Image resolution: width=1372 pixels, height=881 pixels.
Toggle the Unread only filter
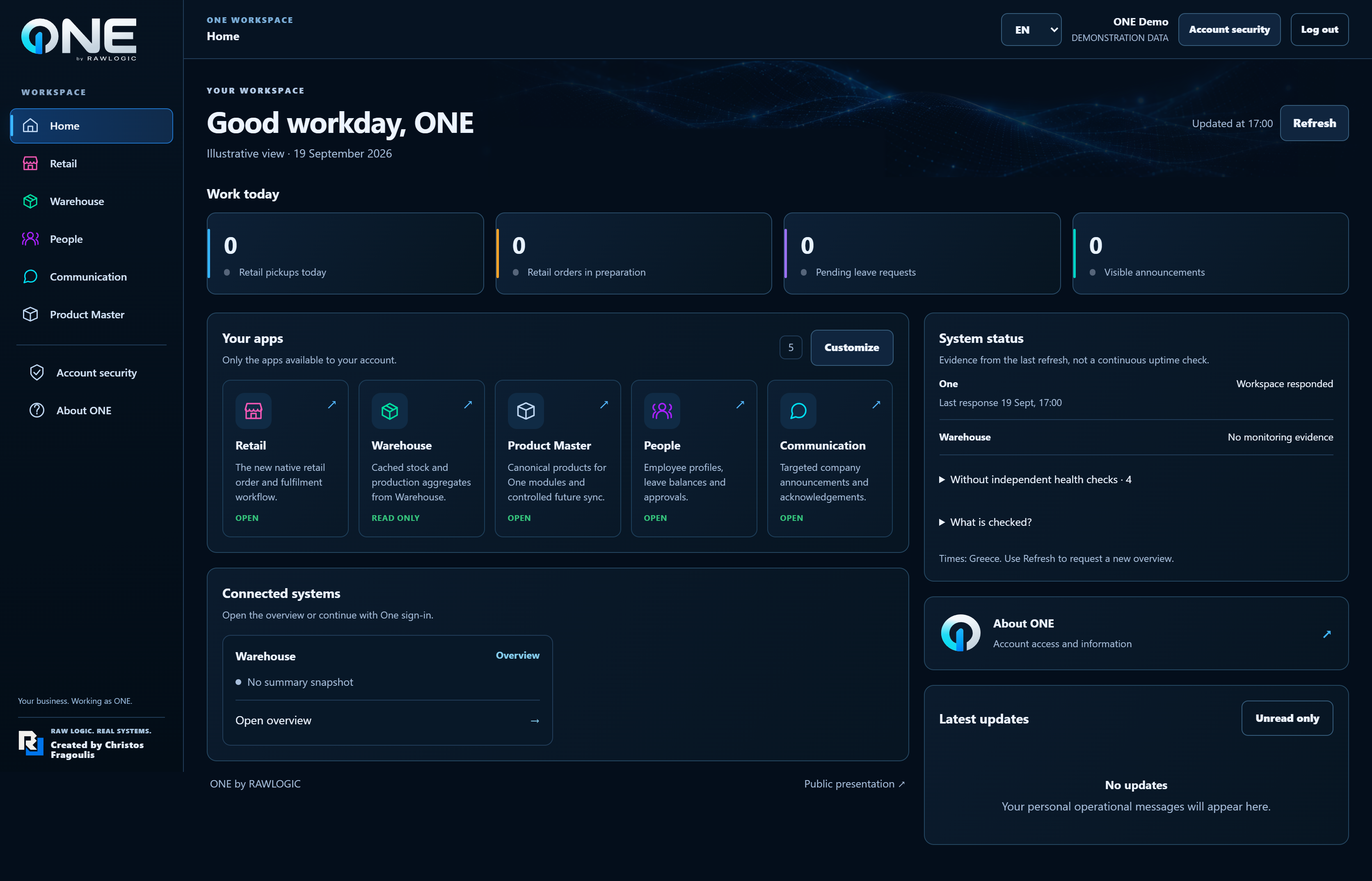[x=1287, y=719]
